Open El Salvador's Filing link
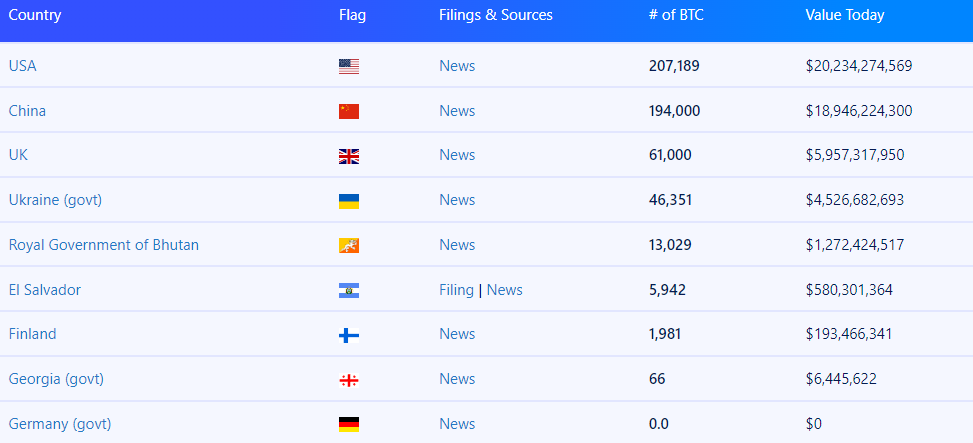 [x=456, y=290]
